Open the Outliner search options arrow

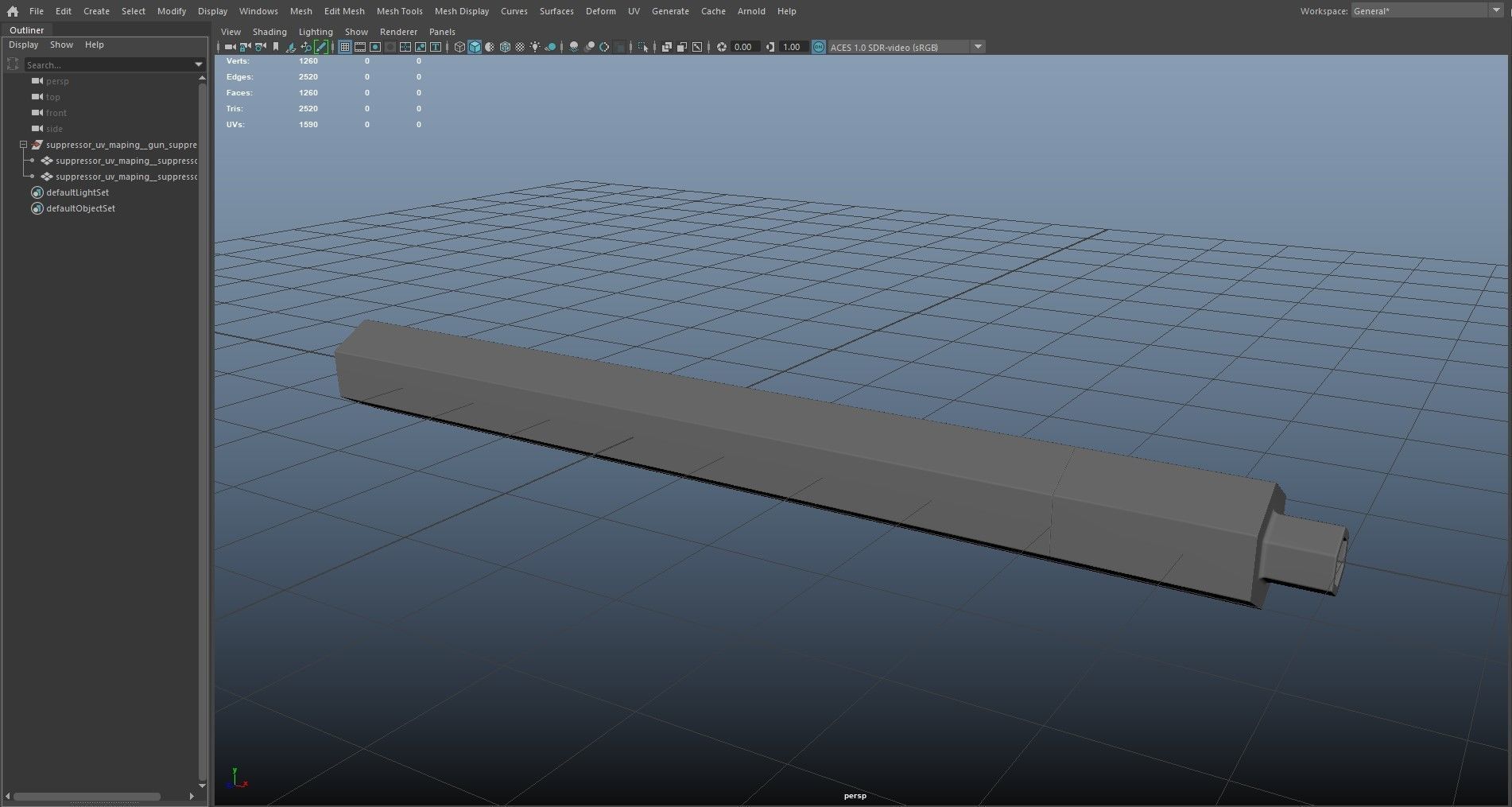[199, 64]
